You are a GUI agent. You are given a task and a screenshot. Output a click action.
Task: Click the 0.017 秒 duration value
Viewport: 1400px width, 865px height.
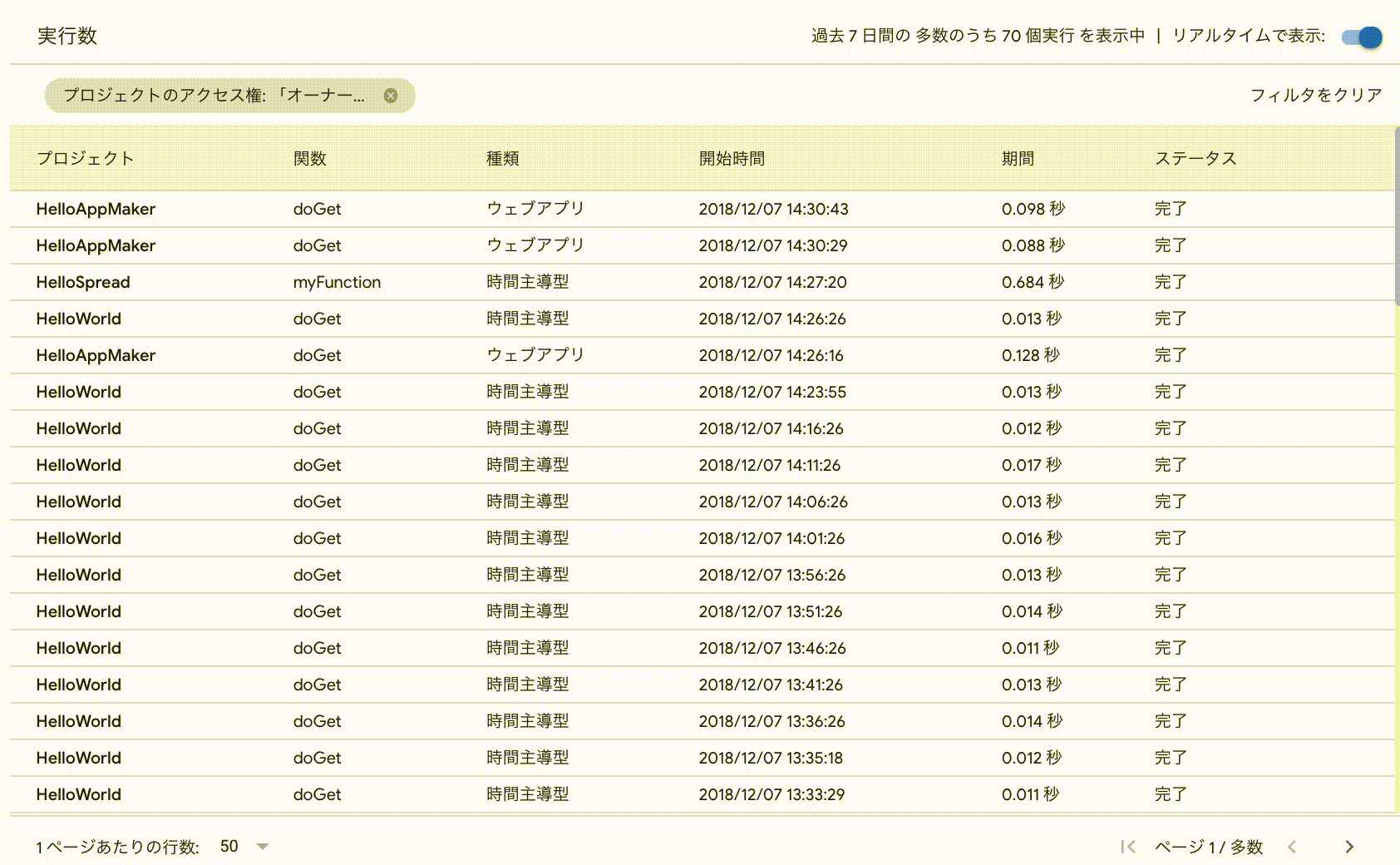coord(1032,465)
